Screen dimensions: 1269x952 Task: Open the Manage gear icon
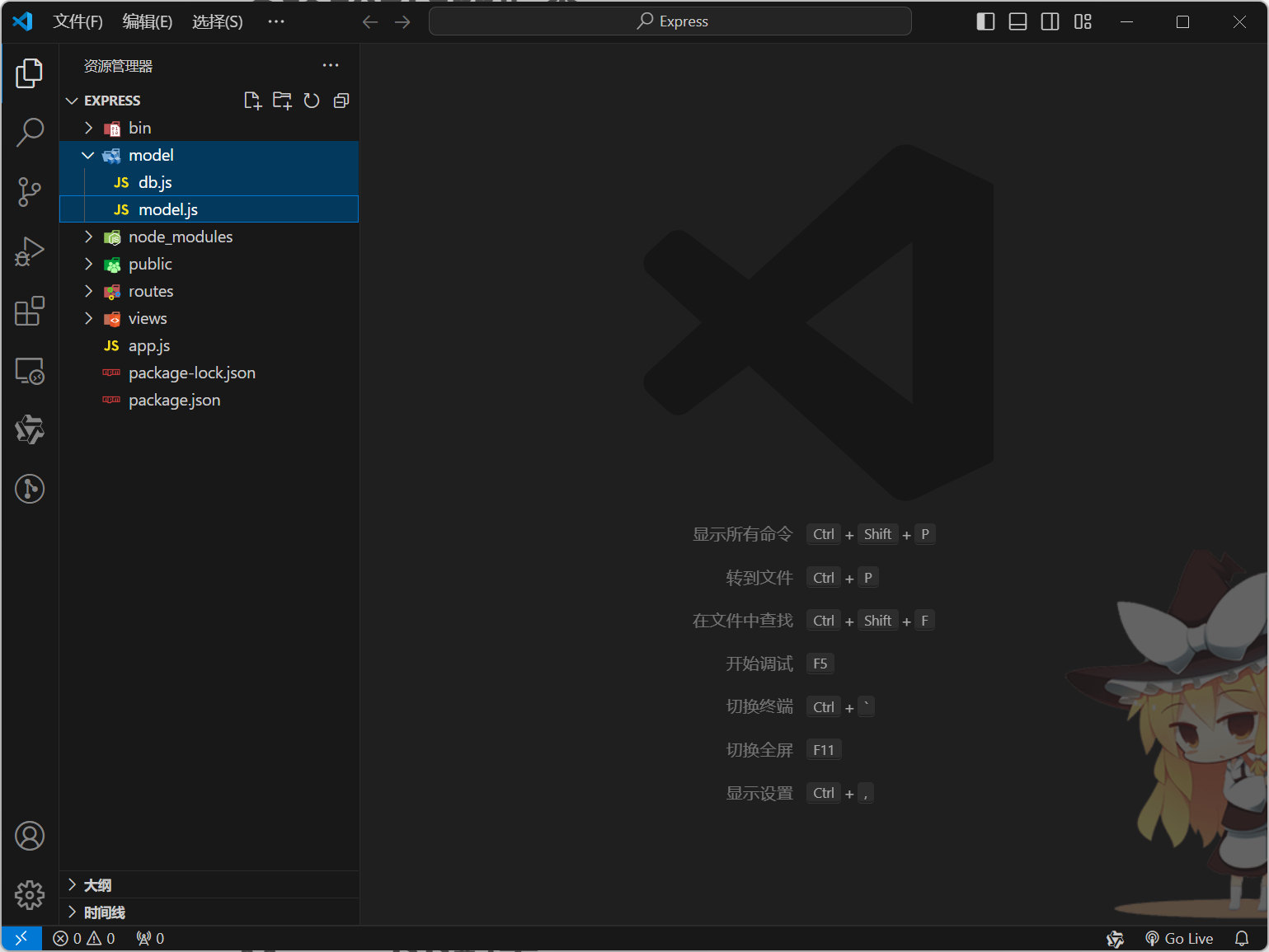[x=30, y=894]
